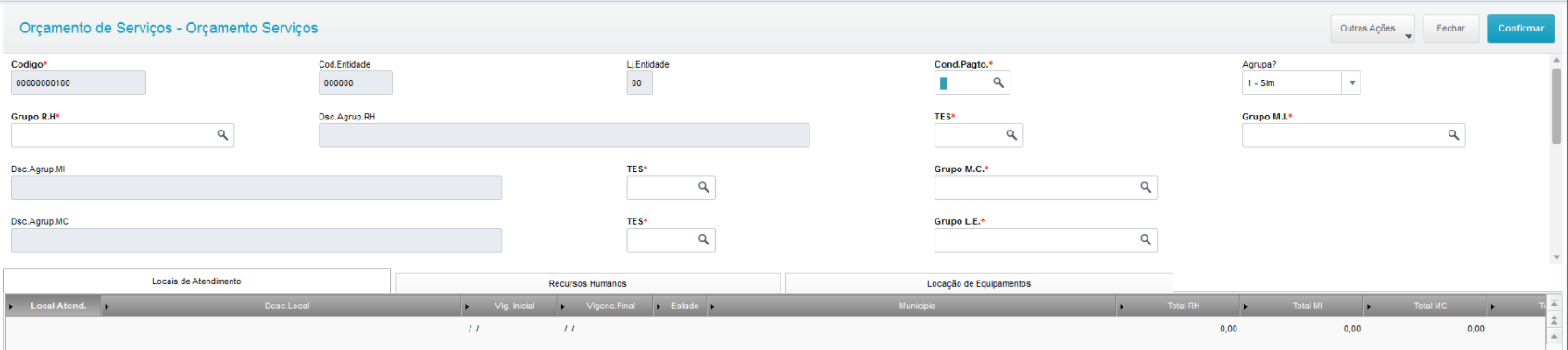
Task: Switch to Locais de Atendimento tab
Action: pyautogui.click(x=196, y=281)
